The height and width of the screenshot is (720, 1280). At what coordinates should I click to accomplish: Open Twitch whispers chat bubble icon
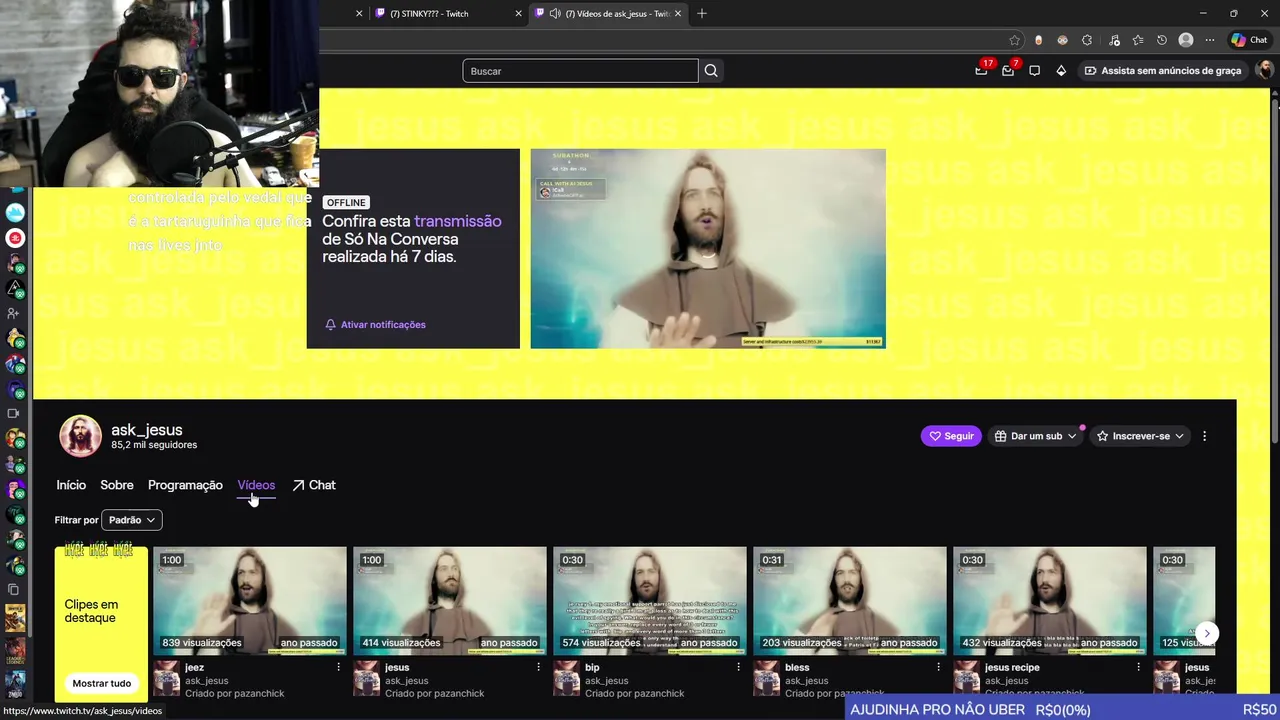(1034, 71)
